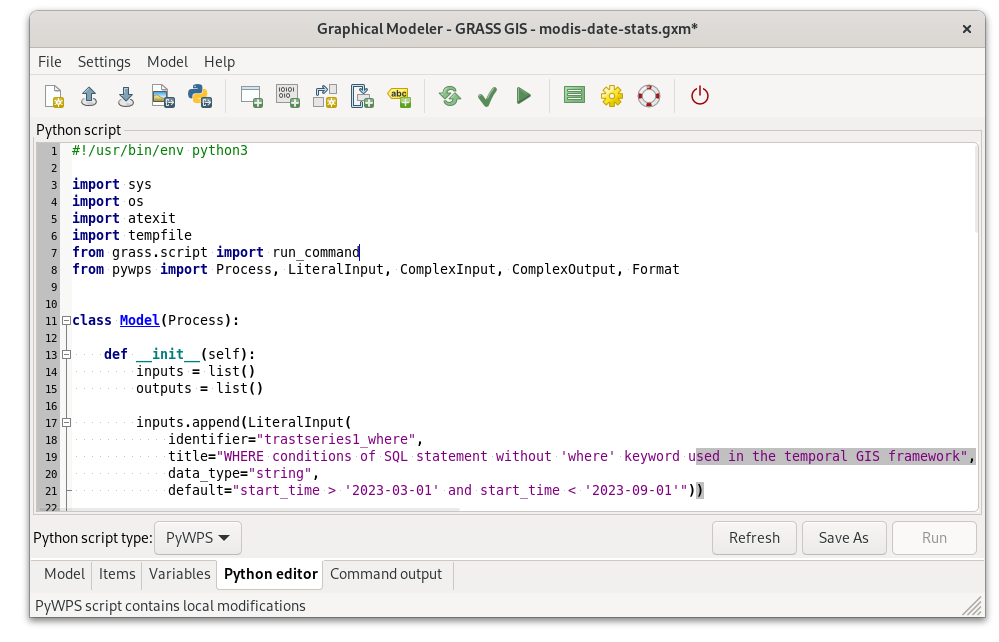The width and height of the screenshot is (999, 642).
Task: Show help lifebuoy icon
Action: (x=649, y=96)
